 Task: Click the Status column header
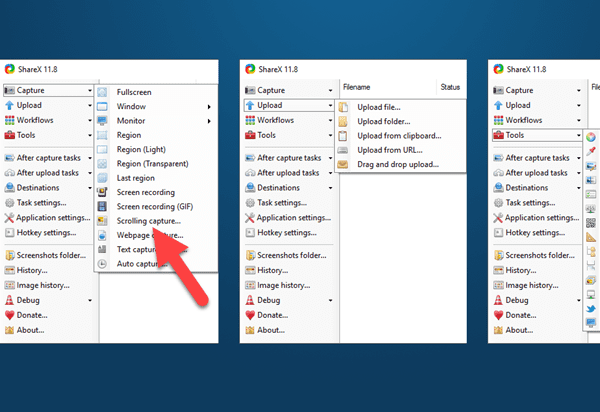[450, 87]
